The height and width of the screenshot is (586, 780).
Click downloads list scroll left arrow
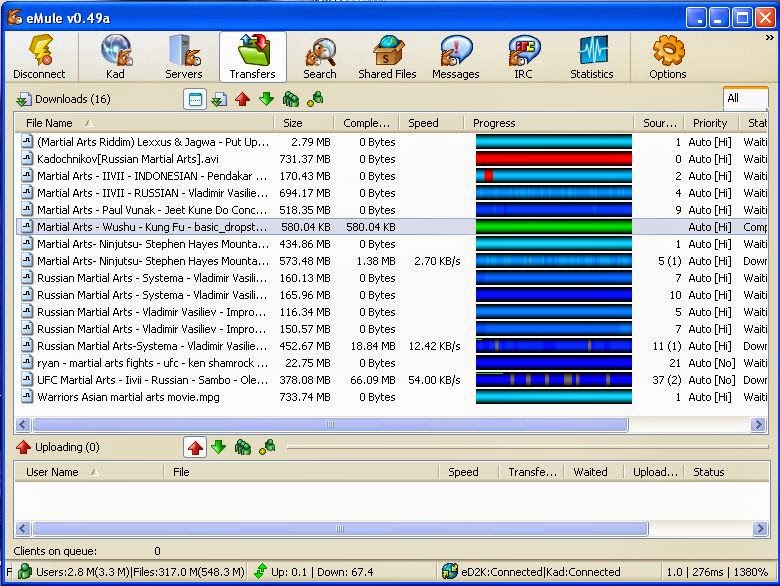(x=23, y=424)
